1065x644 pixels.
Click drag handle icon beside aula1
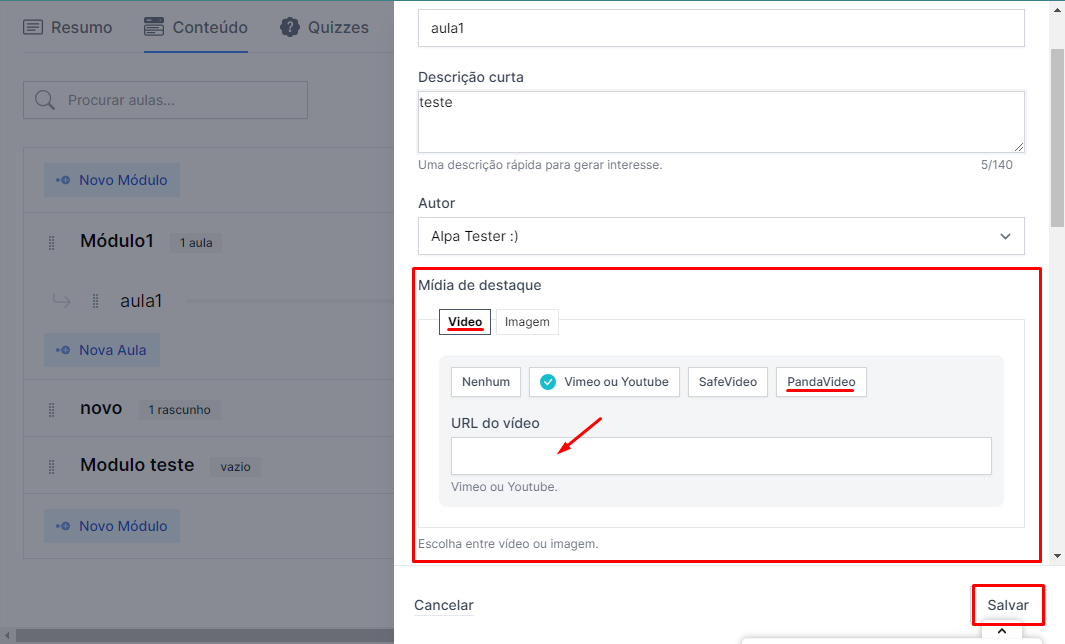coord(96,301)
